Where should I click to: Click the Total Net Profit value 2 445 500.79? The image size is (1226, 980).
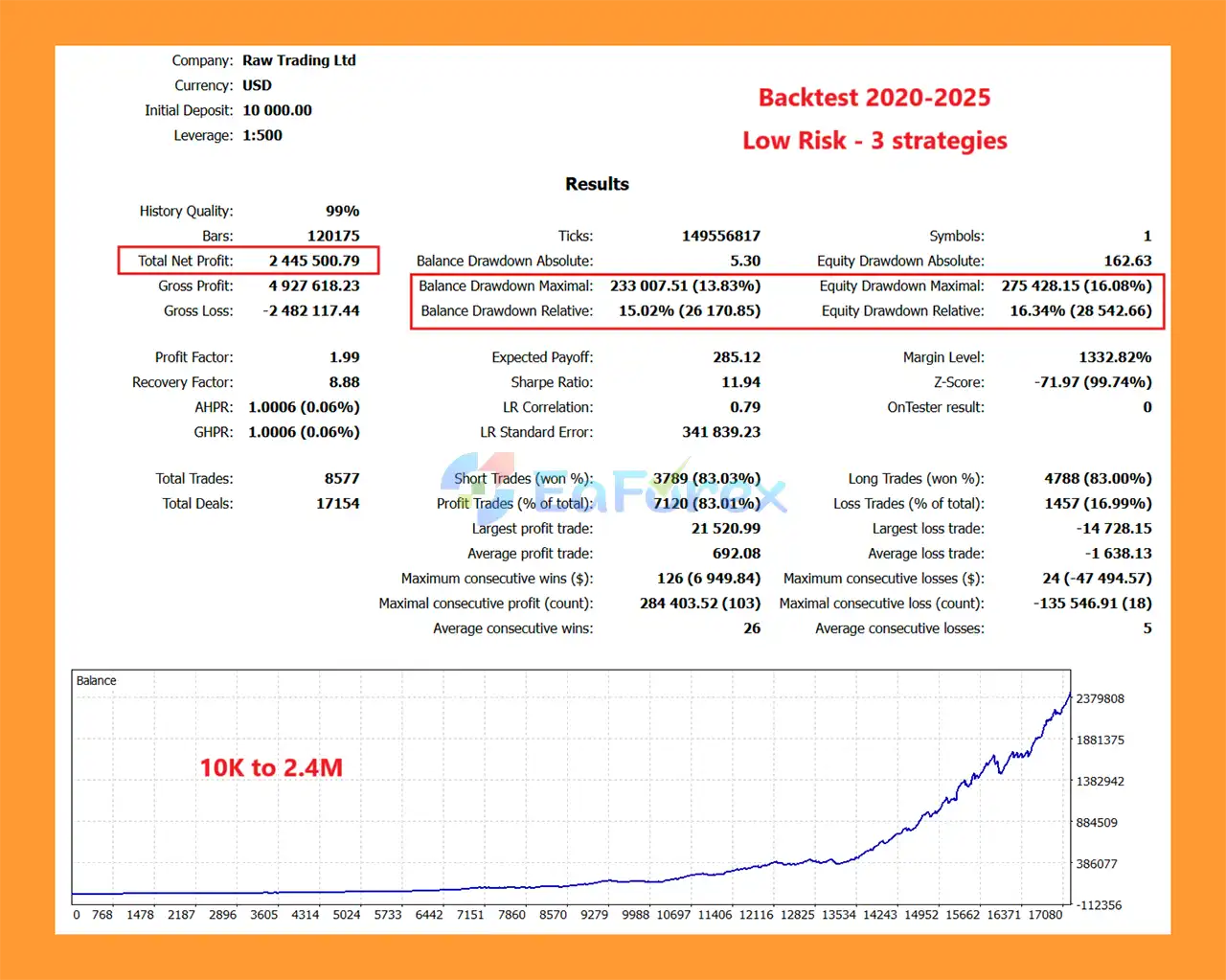(314, 261)
